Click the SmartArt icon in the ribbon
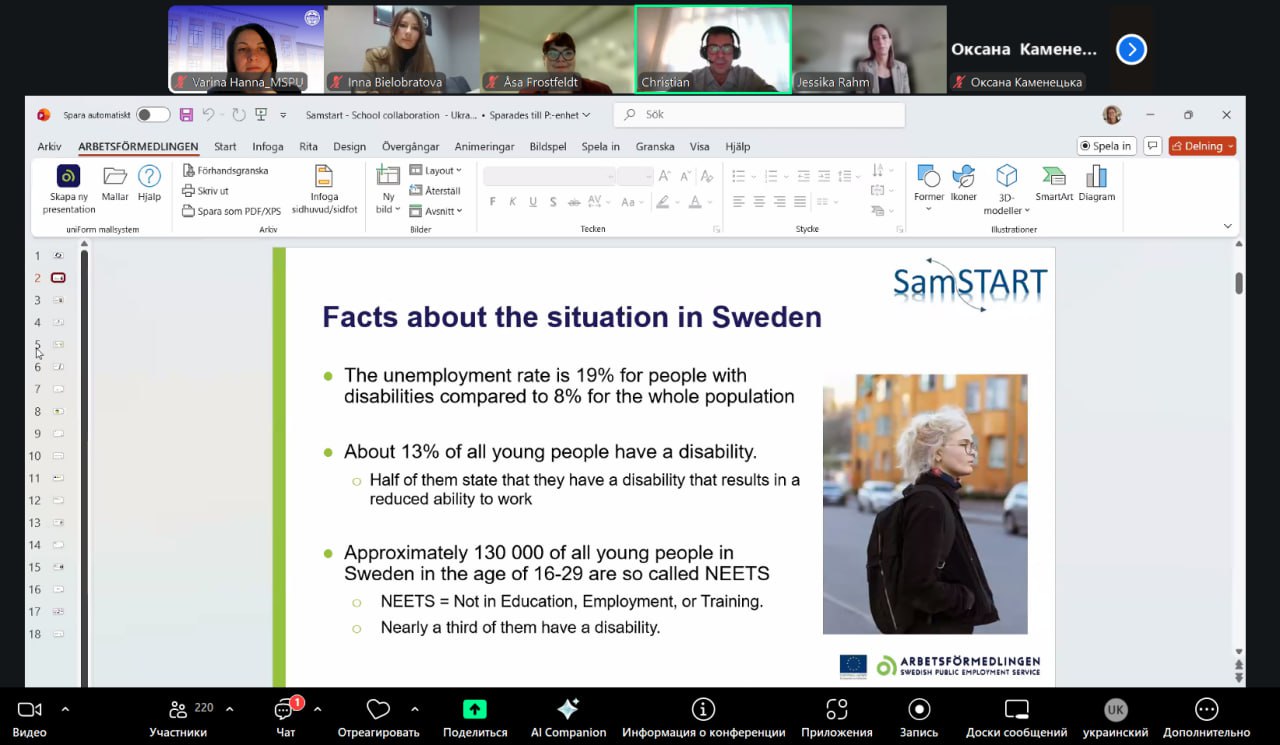The image size is (1280, 745). click(x=1053, y=178)
